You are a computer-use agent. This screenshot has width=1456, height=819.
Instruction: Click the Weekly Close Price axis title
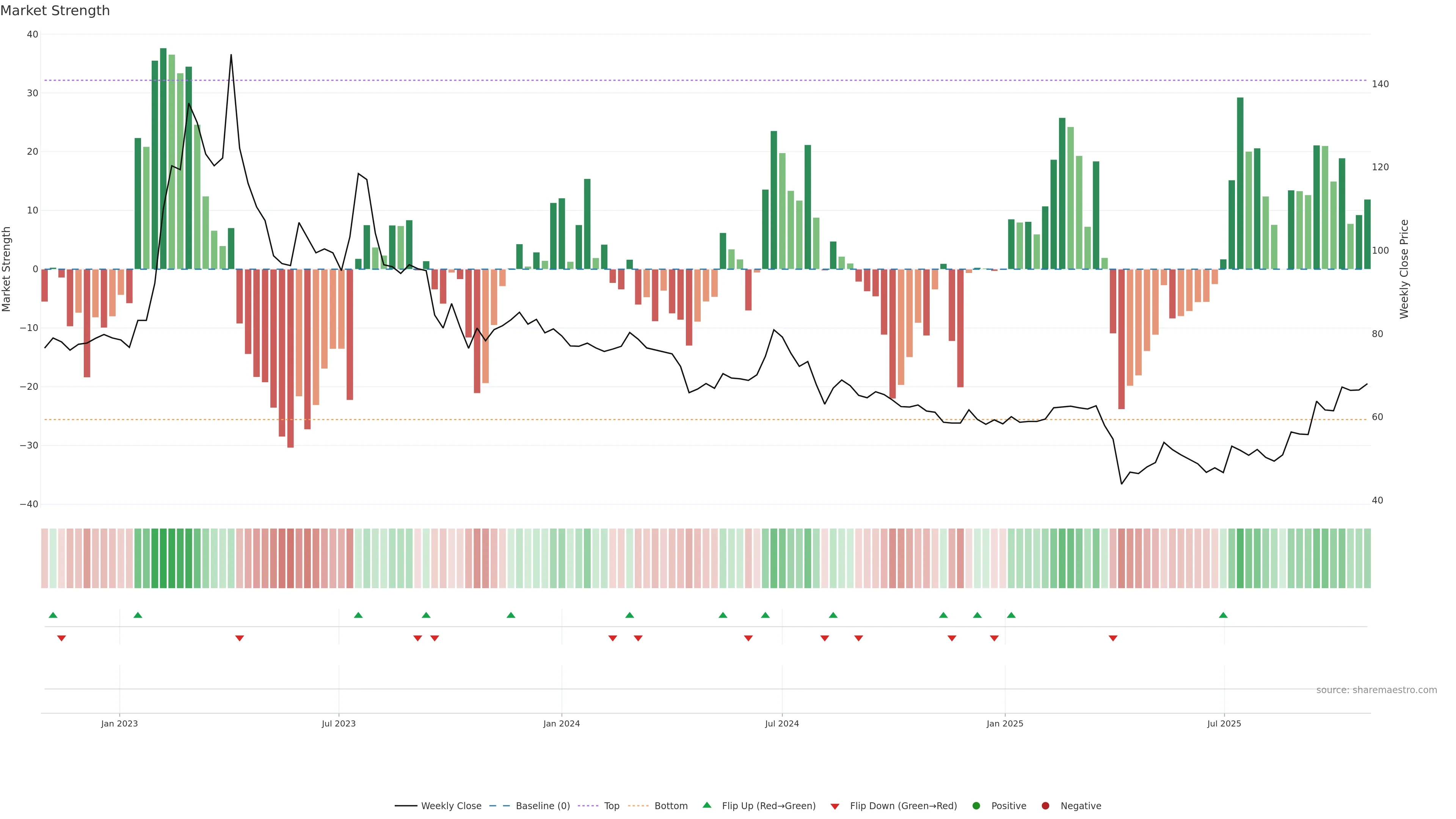pyautogui.click(x=1404, y=269)
